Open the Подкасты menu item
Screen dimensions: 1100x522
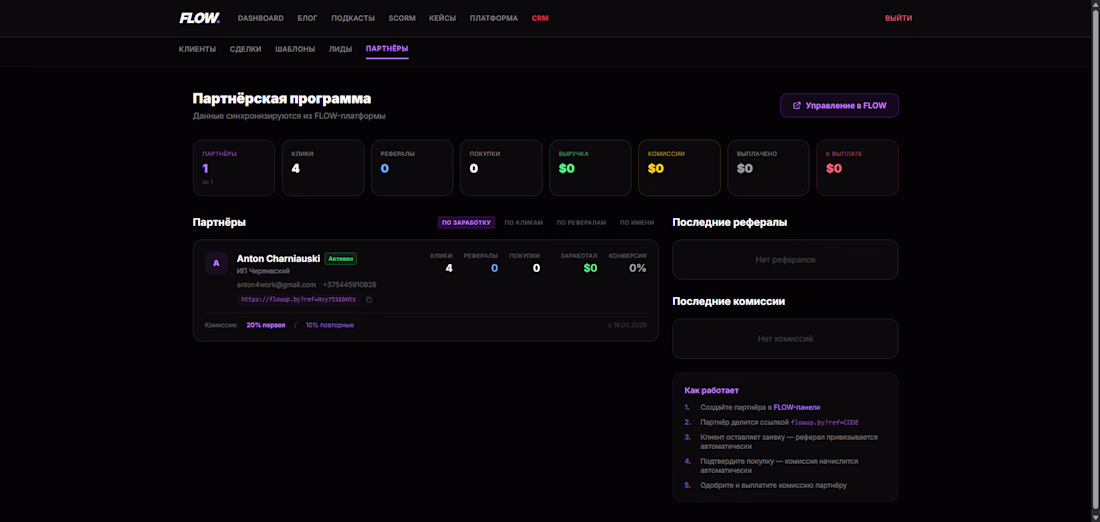(353, 18)
